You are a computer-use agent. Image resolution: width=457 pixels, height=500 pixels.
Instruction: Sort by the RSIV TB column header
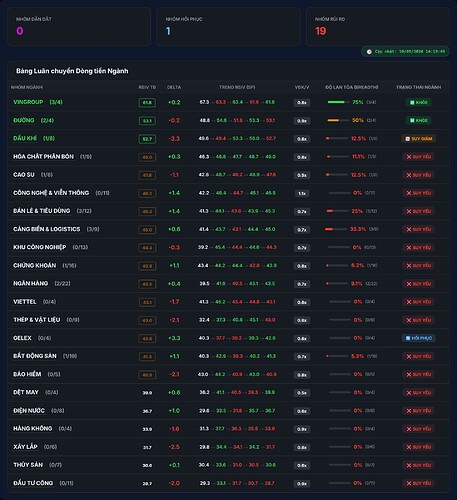(x=147, y=87)
